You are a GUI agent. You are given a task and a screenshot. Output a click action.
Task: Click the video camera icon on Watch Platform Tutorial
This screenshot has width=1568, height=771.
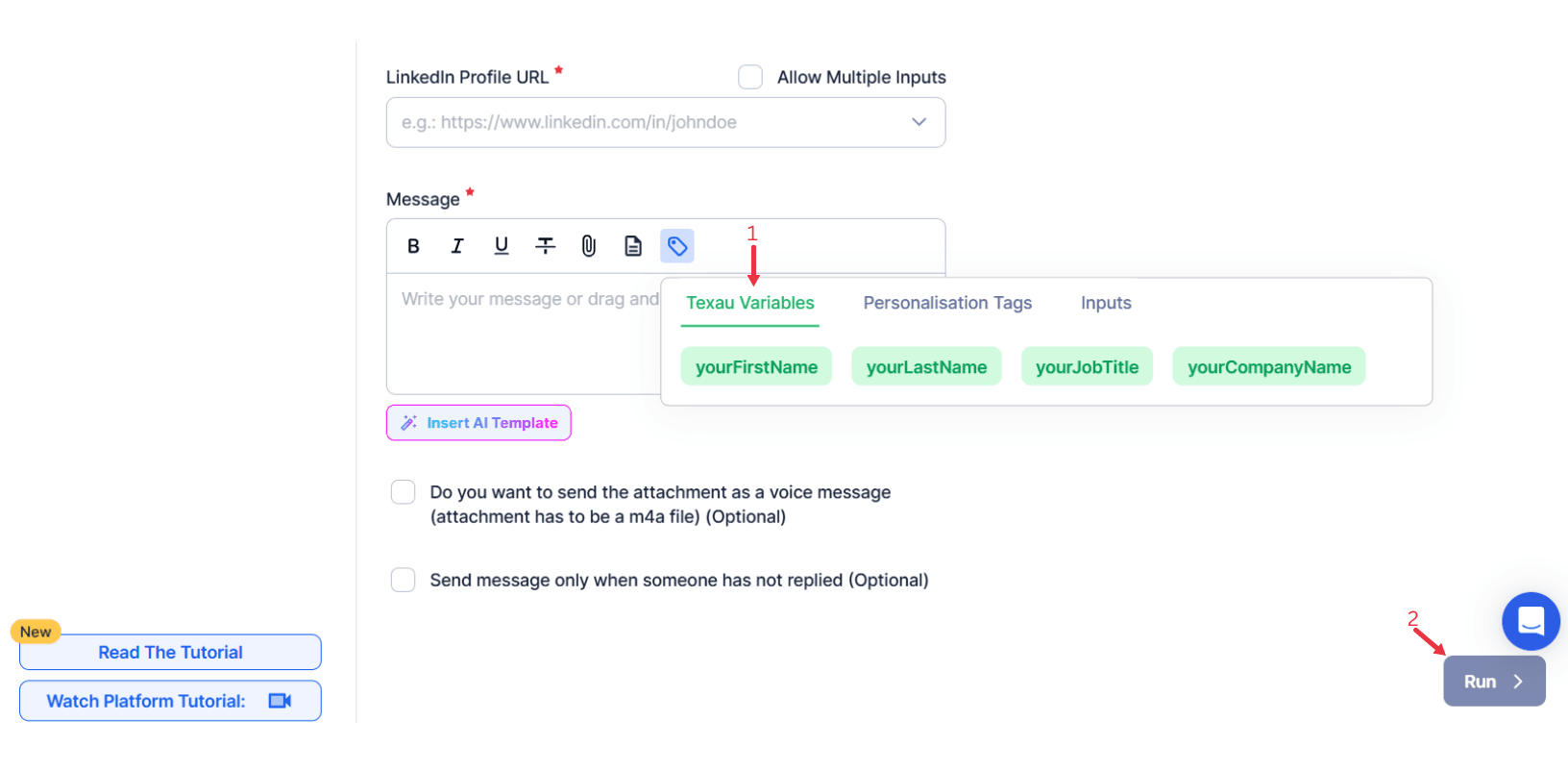click(x=279, y=701)
